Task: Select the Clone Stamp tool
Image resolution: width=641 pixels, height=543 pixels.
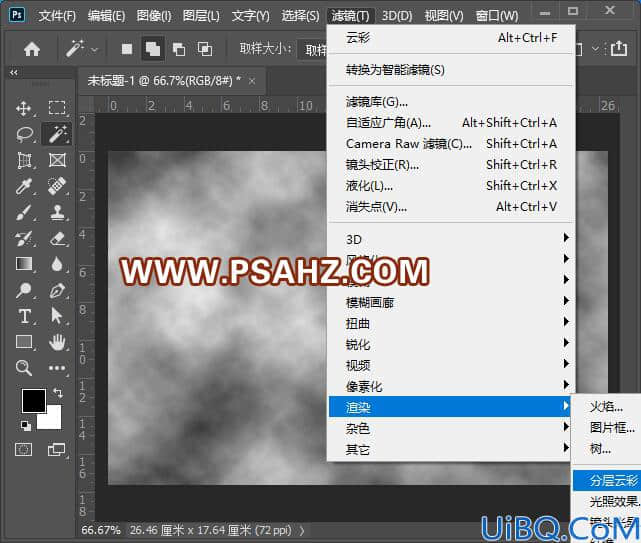Action: click(x=58, y=213)
